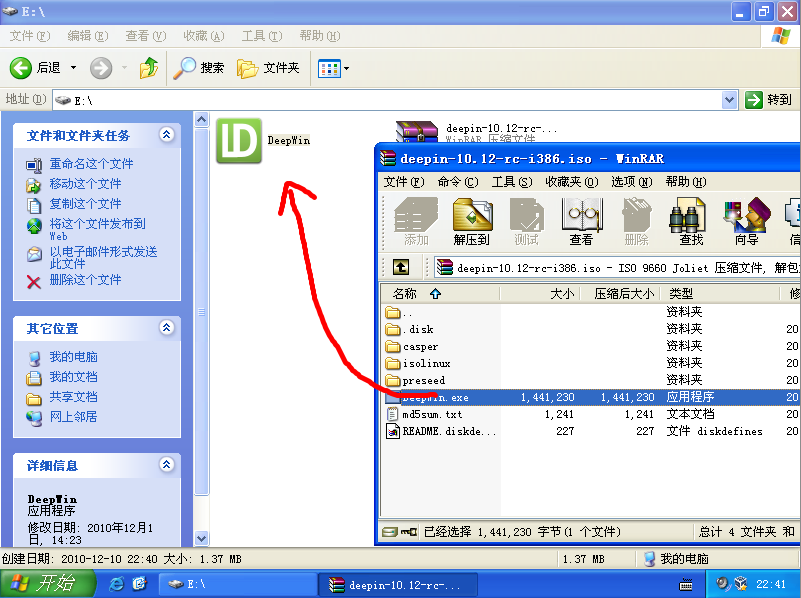The height and width of the screenshot is (598, 801).
Task: Open the Views icon in Explorer toolbar
Action: [329, 68]
